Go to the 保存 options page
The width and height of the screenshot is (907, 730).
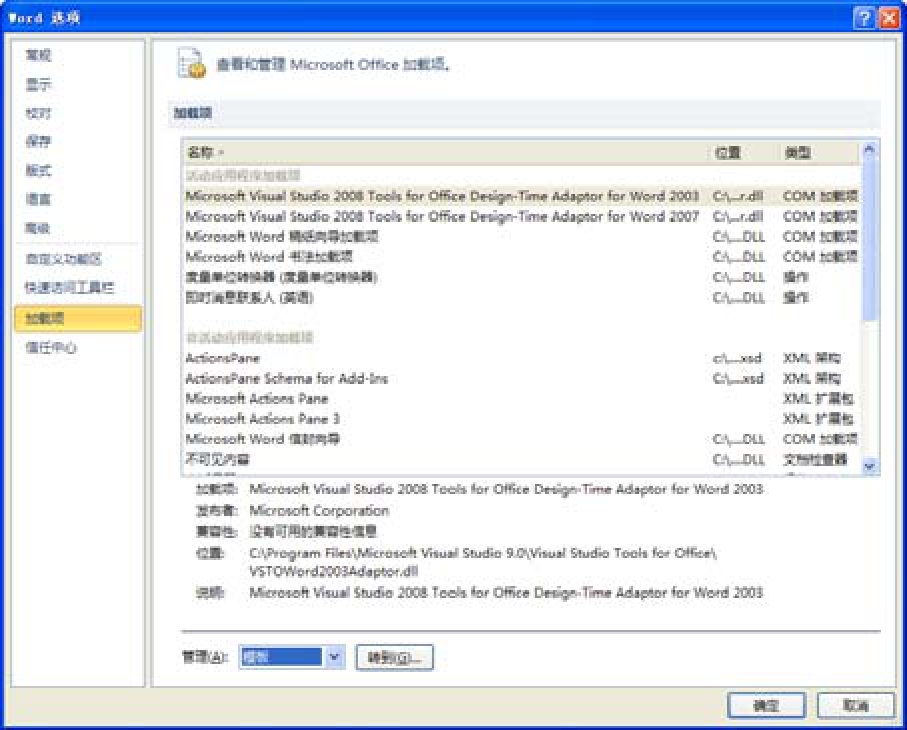[x=39, y=141]
